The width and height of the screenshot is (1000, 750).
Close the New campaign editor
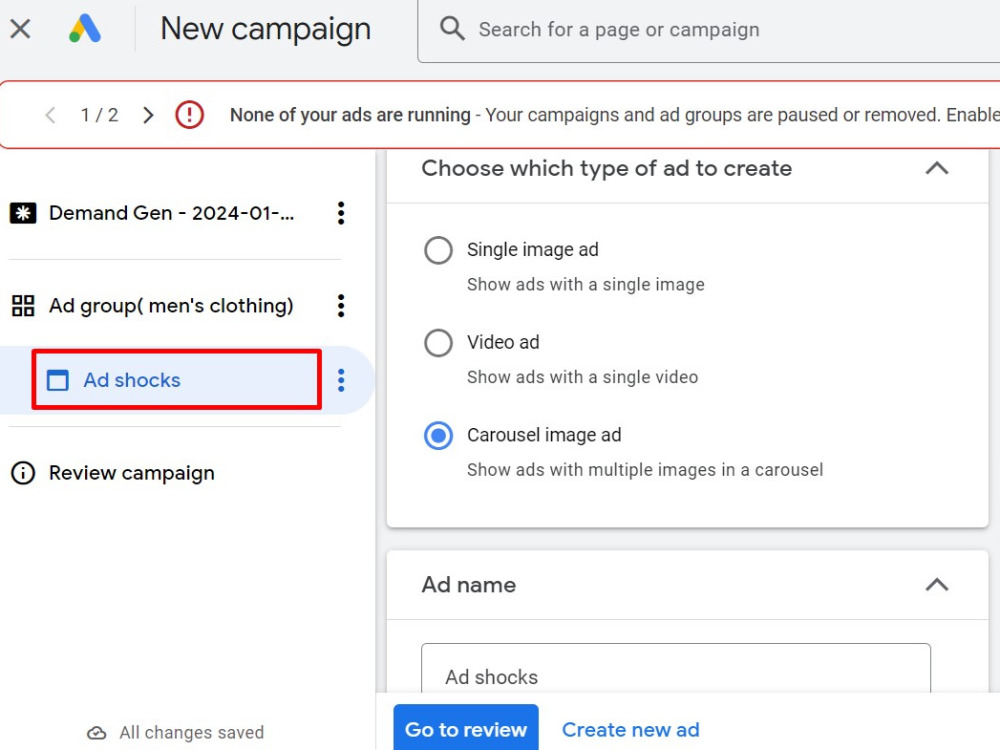tap(20, 29)
